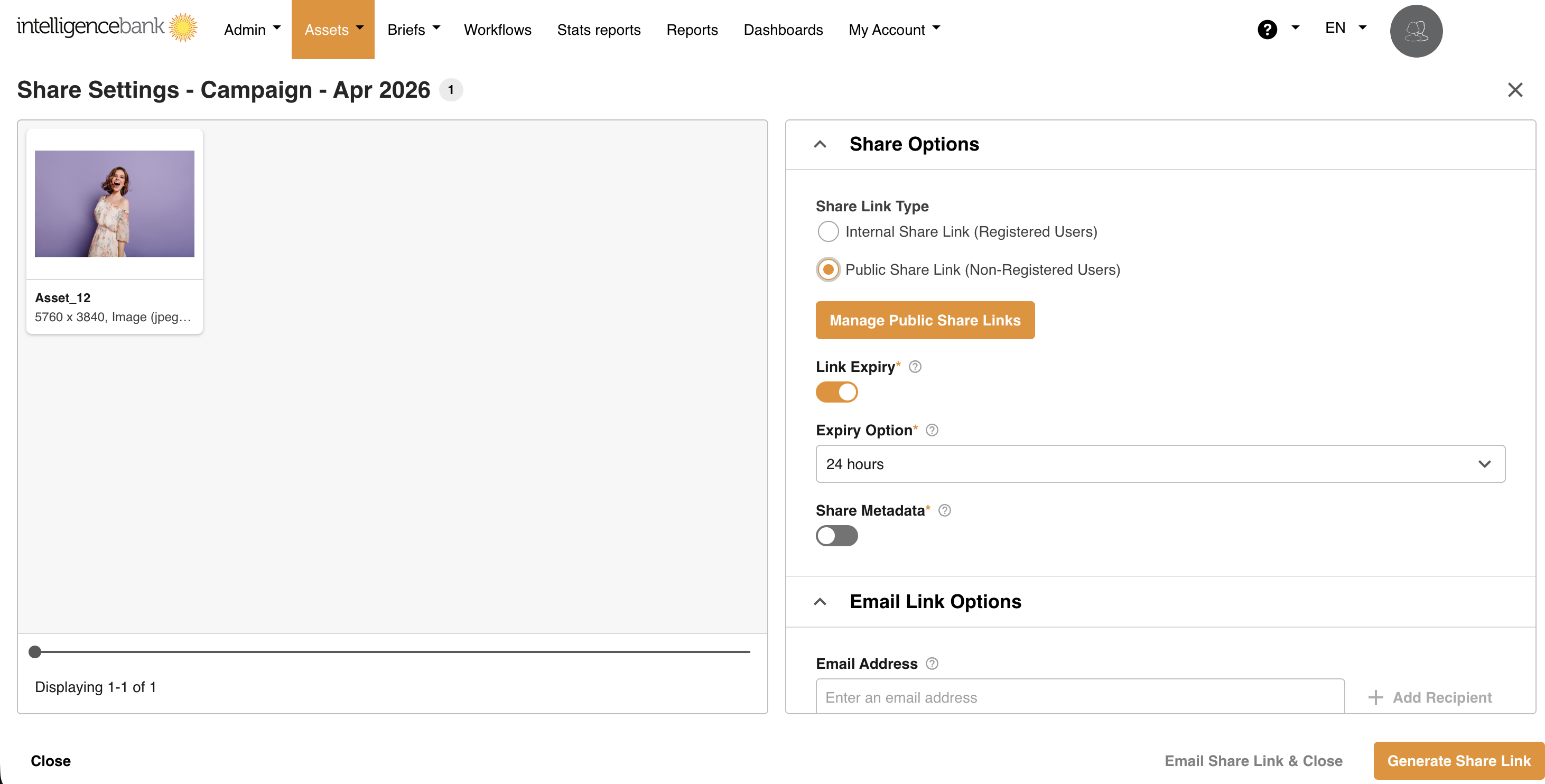Click the Share Metadata help icon
The width and height of the screenshot is (1545, 784).
tap(944, 510)
